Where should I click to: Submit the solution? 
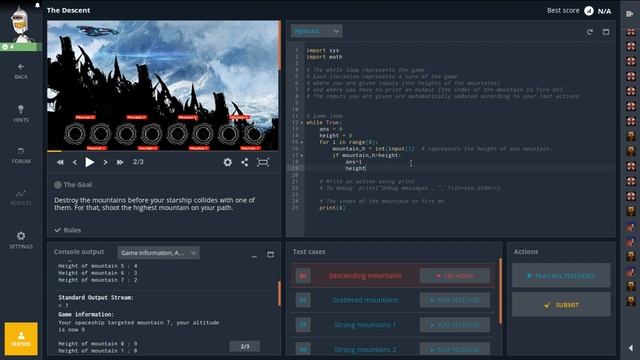(x=561, y=304)
